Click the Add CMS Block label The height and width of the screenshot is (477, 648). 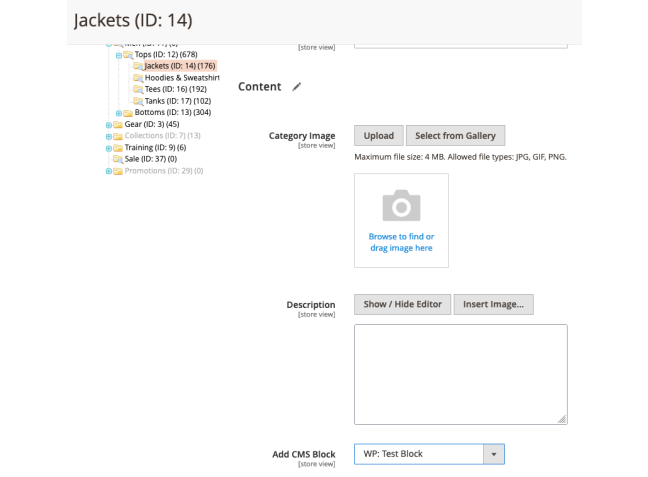pyautogui.click(x=304, y=454)
